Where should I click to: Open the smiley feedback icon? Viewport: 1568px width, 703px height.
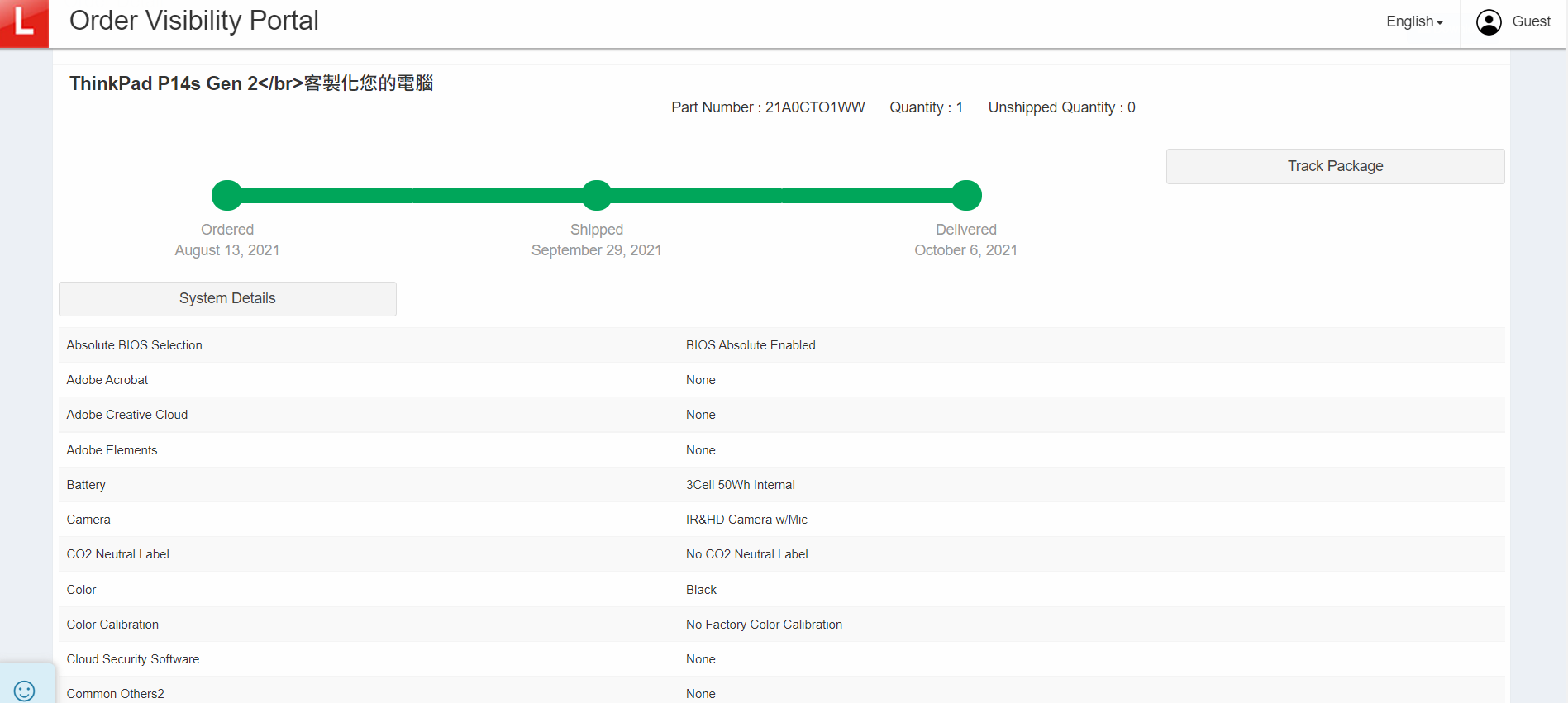pyautogui.click(x=25, y=691)
